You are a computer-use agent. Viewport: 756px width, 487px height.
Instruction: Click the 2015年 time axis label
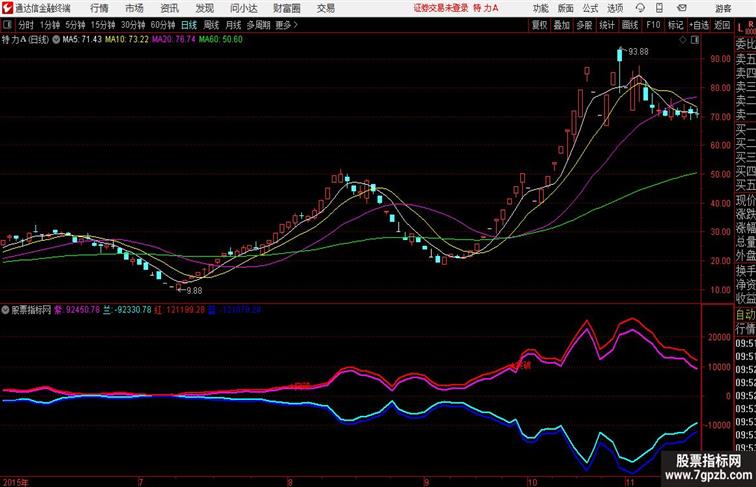[x=15, y=482]
